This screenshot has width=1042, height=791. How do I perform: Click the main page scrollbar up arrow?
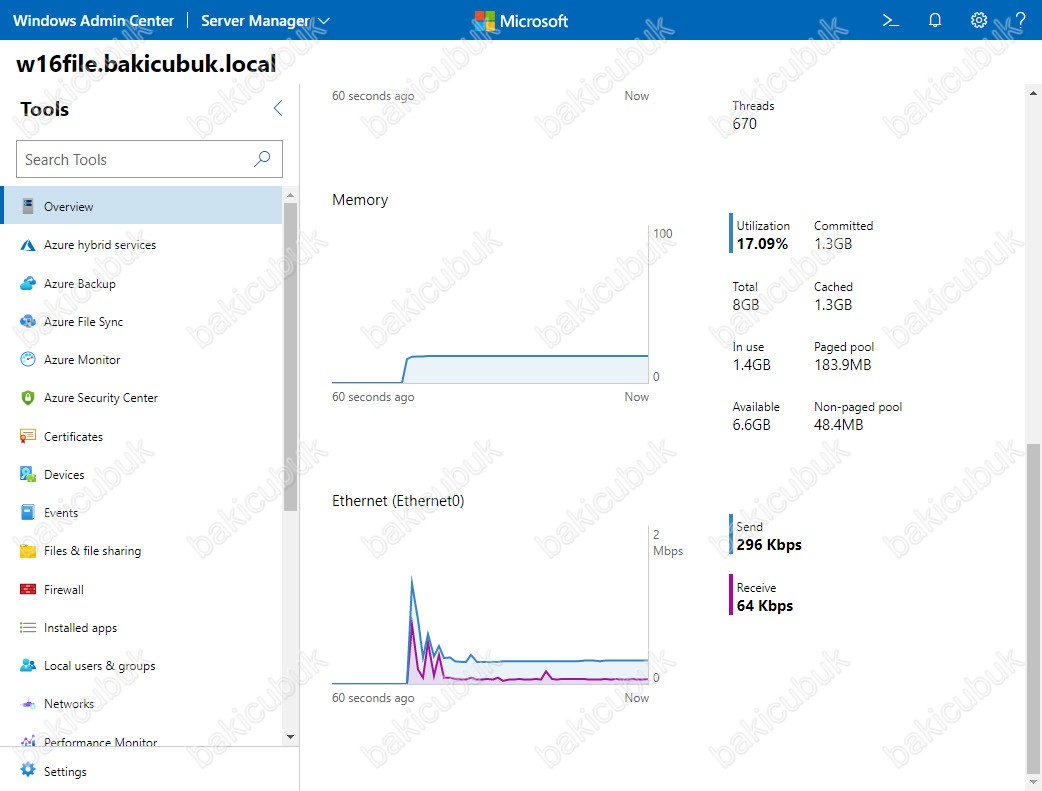pyautogui.click(x=1033, y=93)
